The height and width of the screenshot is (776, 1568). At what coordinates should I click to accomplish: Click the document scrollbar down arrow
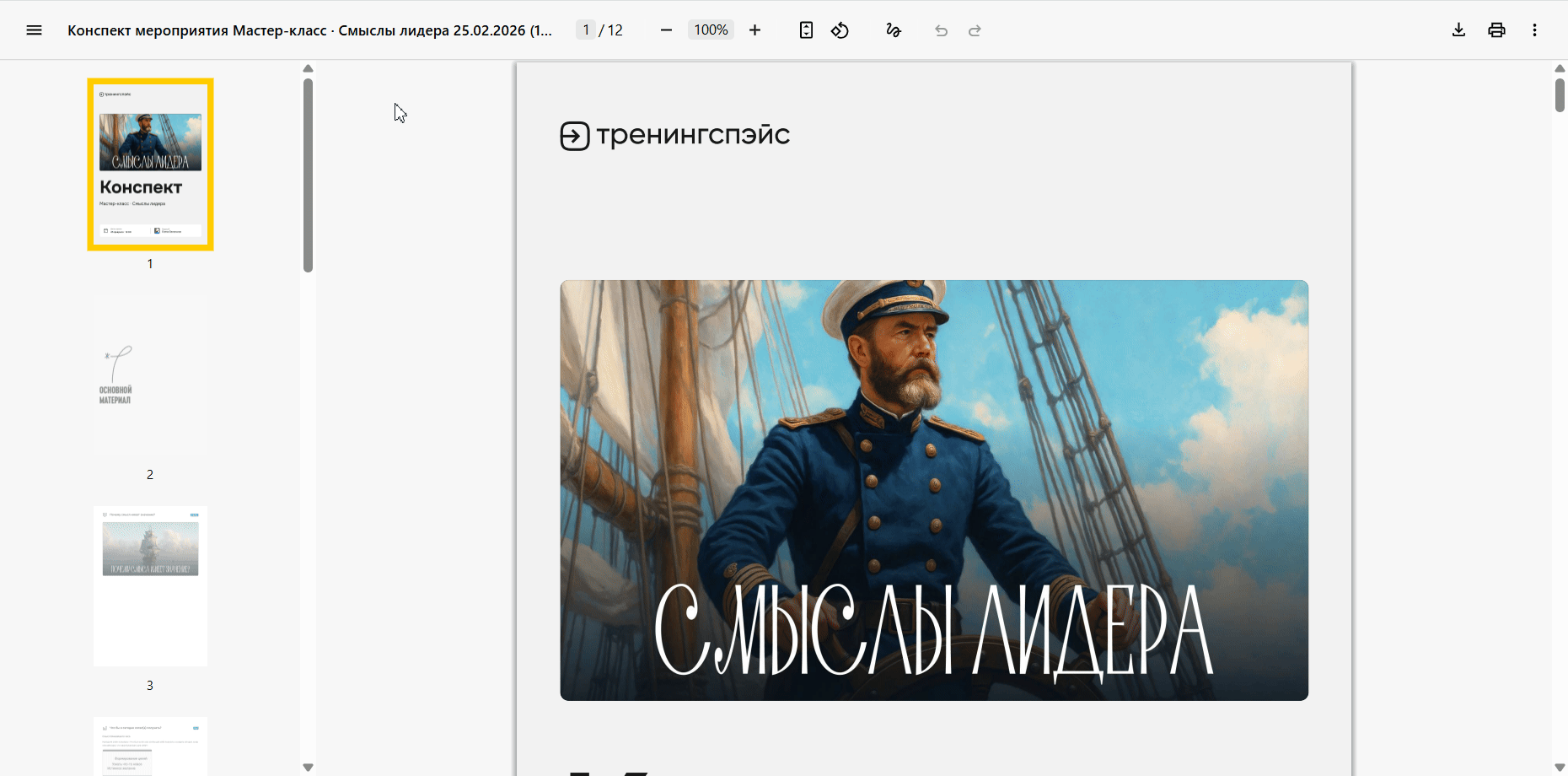coord(1560,768)
